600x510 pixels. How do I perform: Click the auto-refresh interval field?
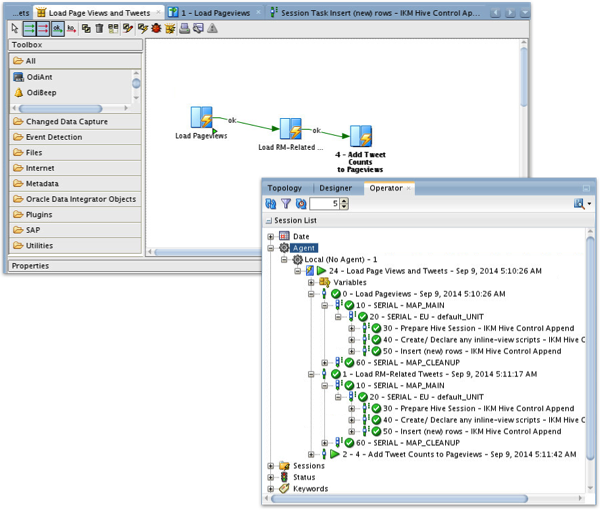(x=324, y=204)
